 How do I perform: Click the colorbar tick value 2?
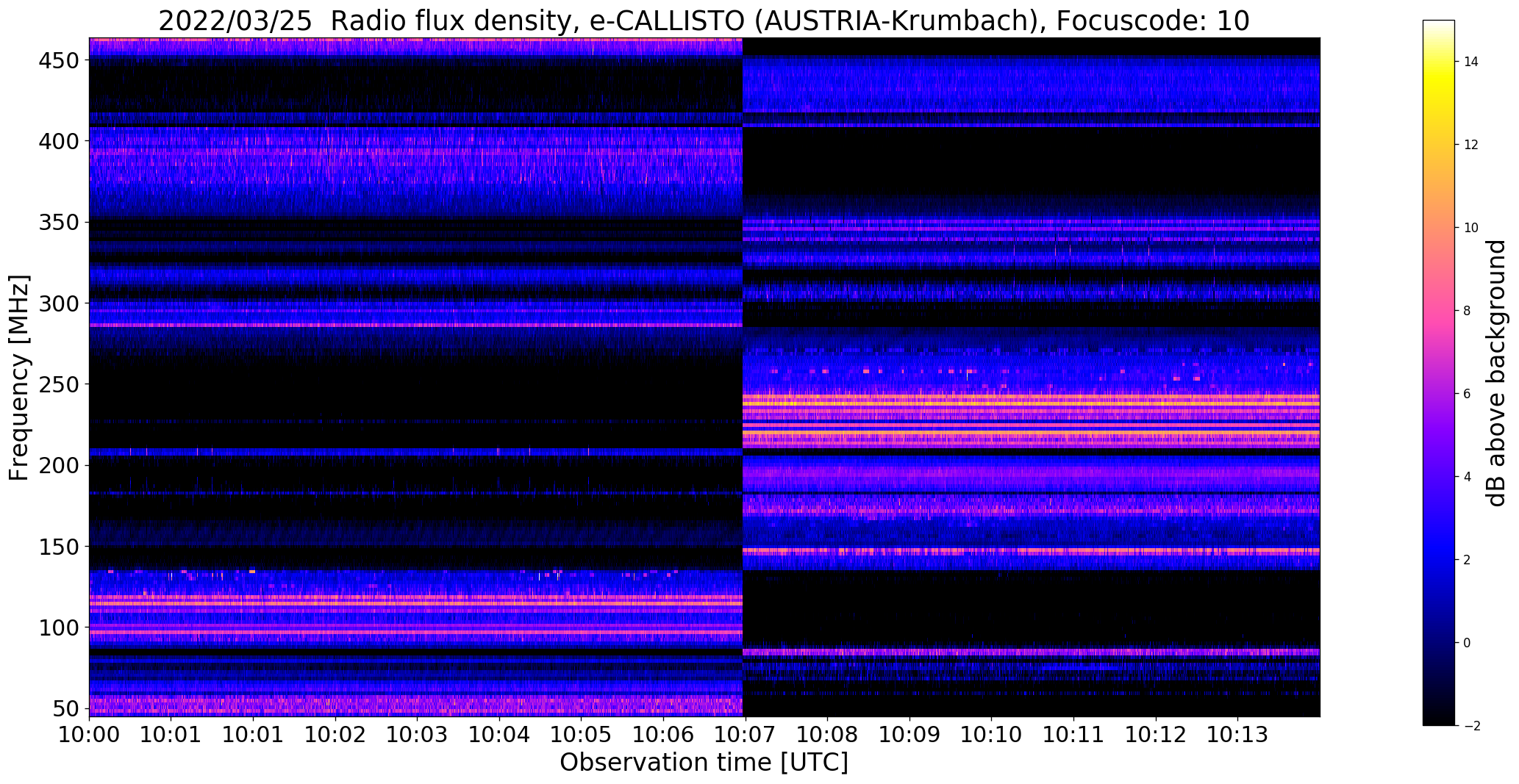point(1467,560)
